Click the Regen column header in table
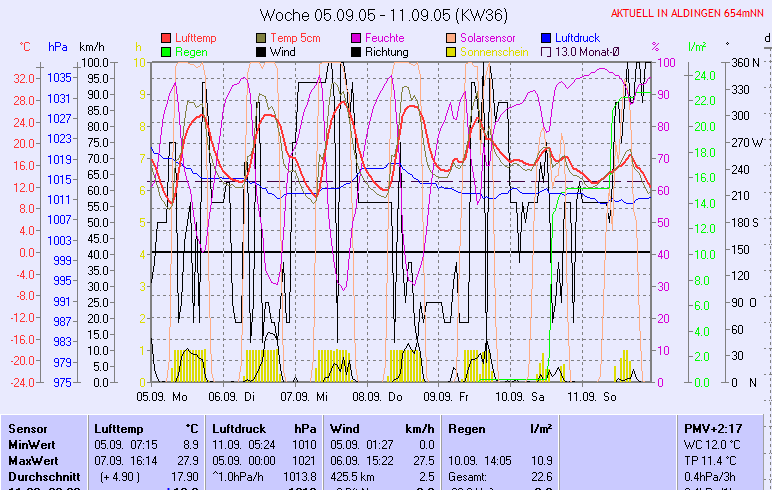The height and width of the screenshot is (490, 772). click(468, 428)
